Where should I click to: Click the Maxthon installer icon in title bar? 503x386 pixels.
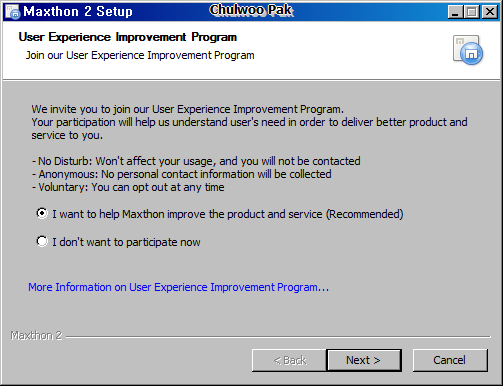click(13, 12)
